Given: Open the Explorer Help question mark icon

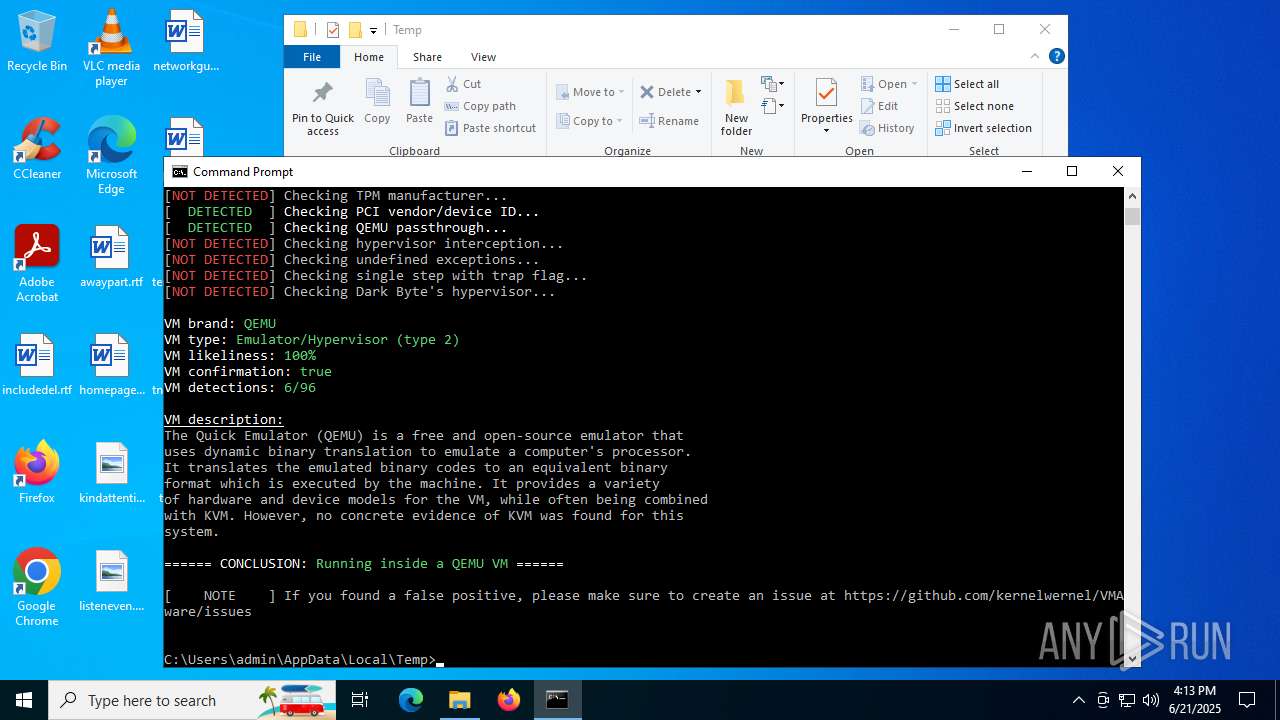Looking at the screenshot, I should point(1056,56).
